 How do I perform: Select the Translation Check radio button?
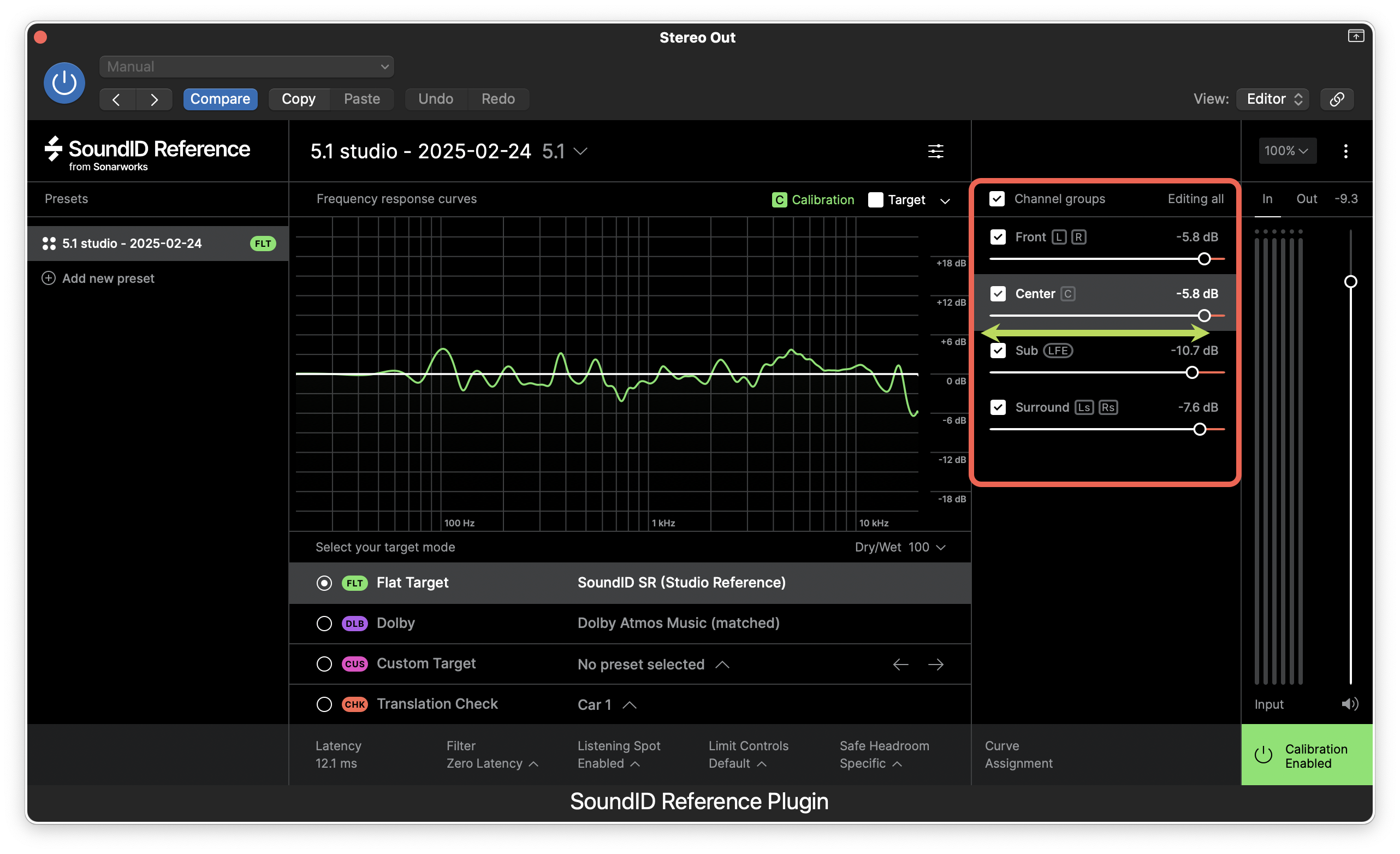(x=324, y=704)
